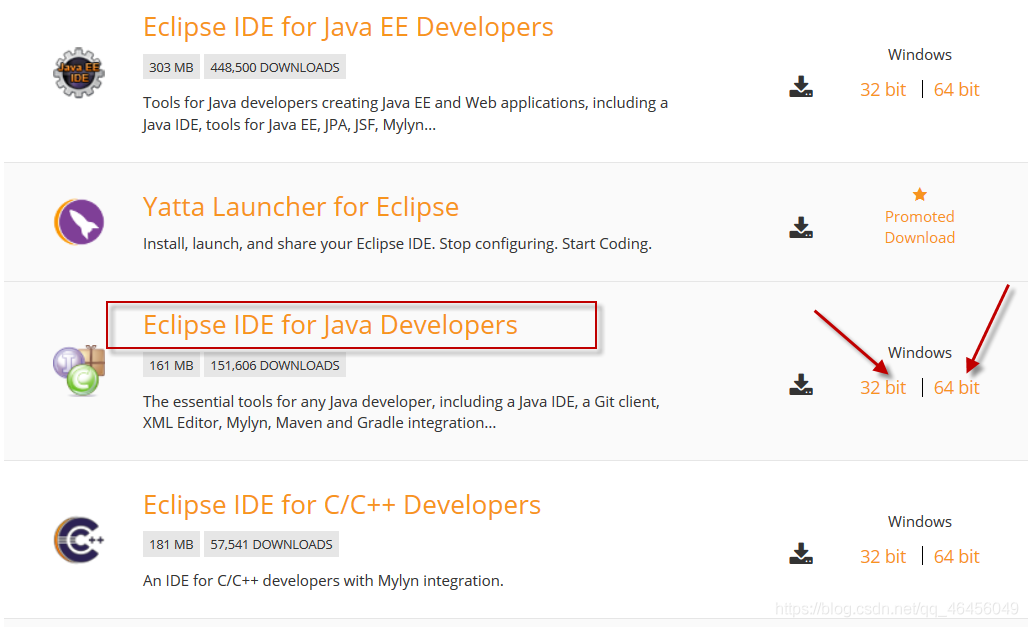1028x627 pixels.
Task: Select 32 bit for Java EE Developers
Action: point(882,90)
